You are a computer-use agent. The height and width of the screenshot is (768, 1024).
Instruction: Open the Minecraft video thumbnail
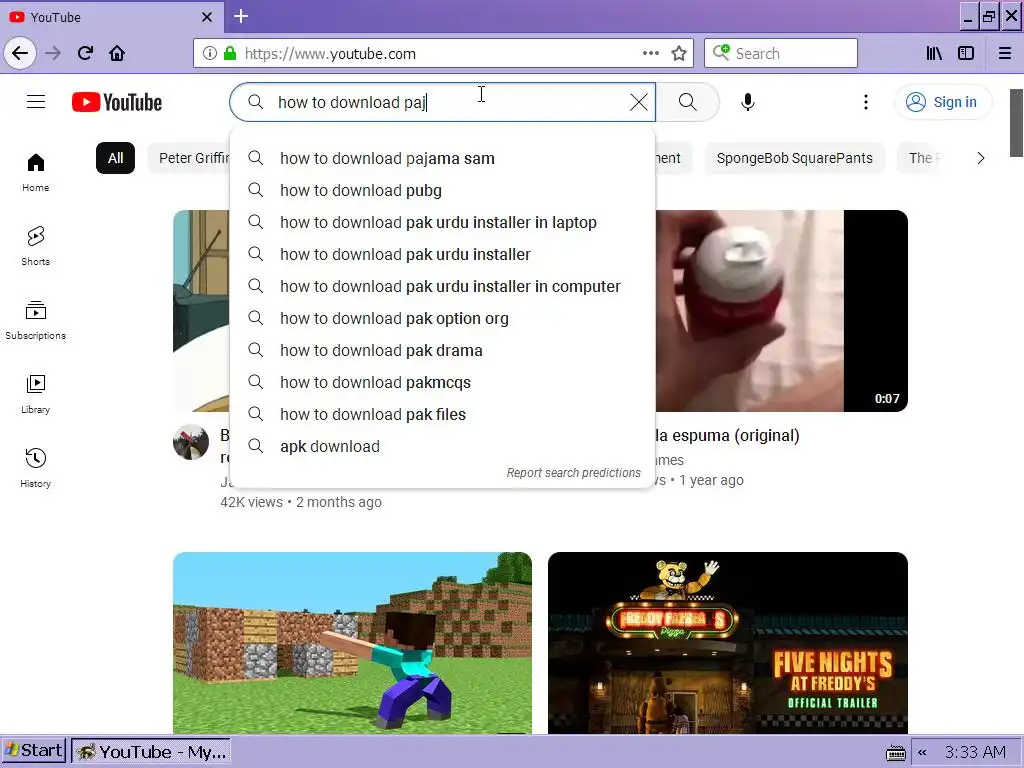(353, 643)
